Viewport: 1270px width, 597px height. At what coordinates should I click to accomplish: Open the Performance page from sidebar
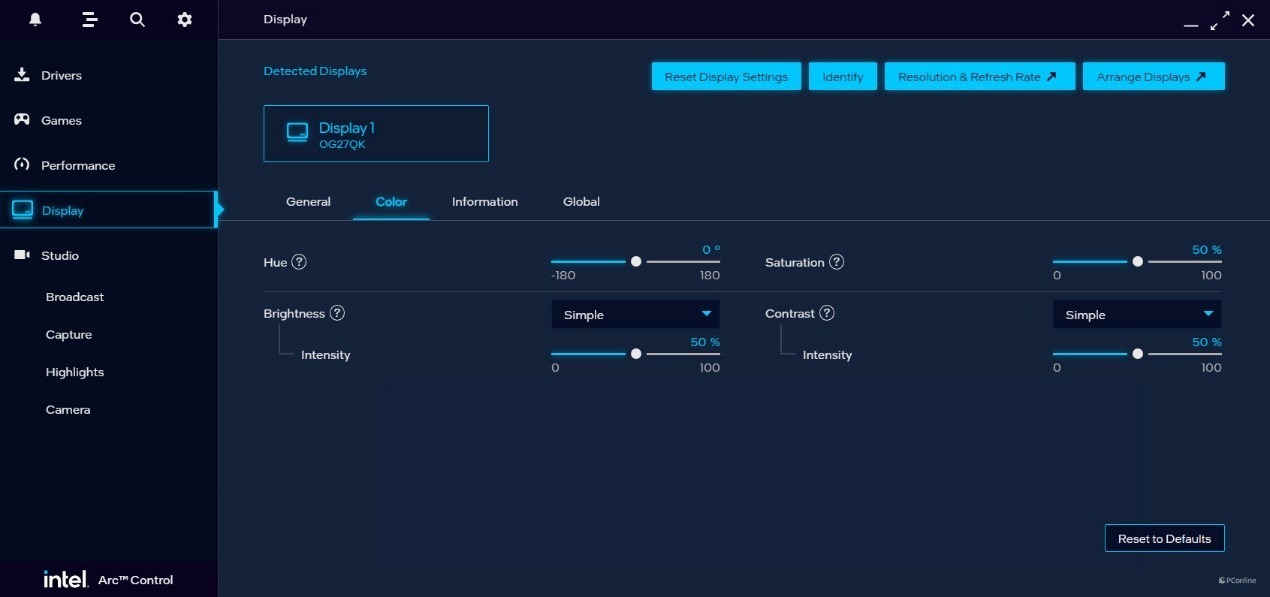coord(77,166)
